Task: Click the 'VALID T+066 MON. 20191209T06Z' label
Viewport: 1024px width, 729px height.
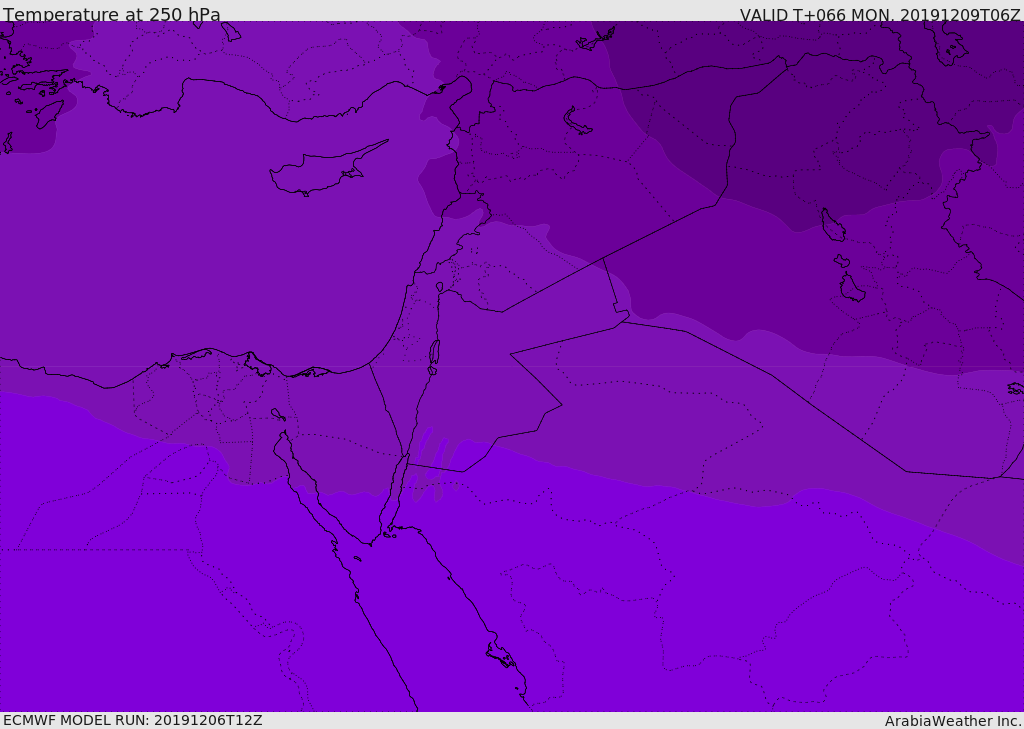Action: (880, 14)
